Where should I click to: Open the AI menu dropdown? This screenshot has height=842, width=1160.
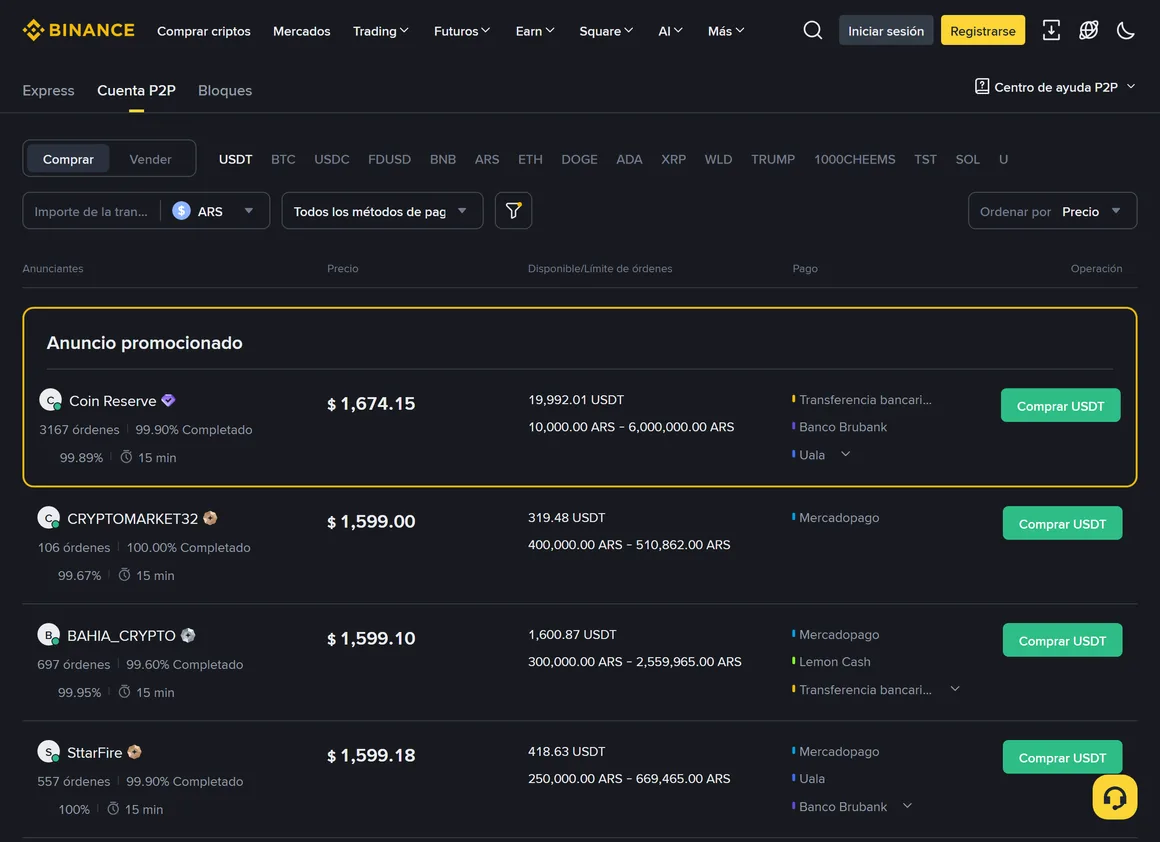click(x=670, y=31)
